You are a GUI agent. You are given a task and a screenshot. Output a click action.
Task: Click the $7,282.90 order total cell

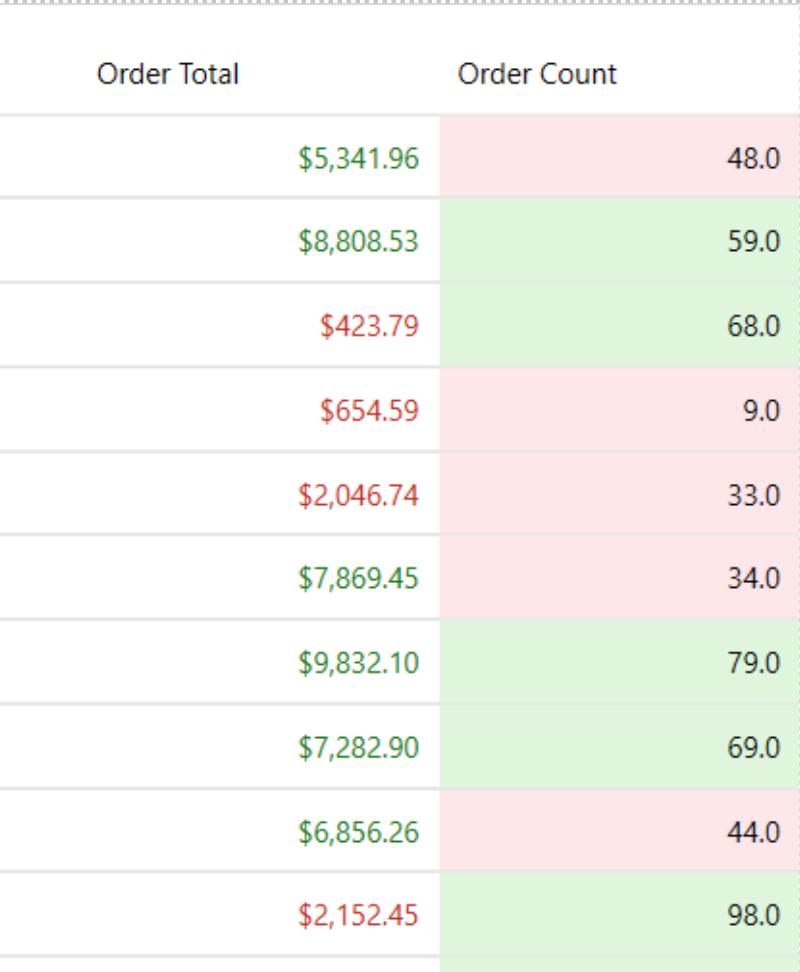[x=358, y=748]
